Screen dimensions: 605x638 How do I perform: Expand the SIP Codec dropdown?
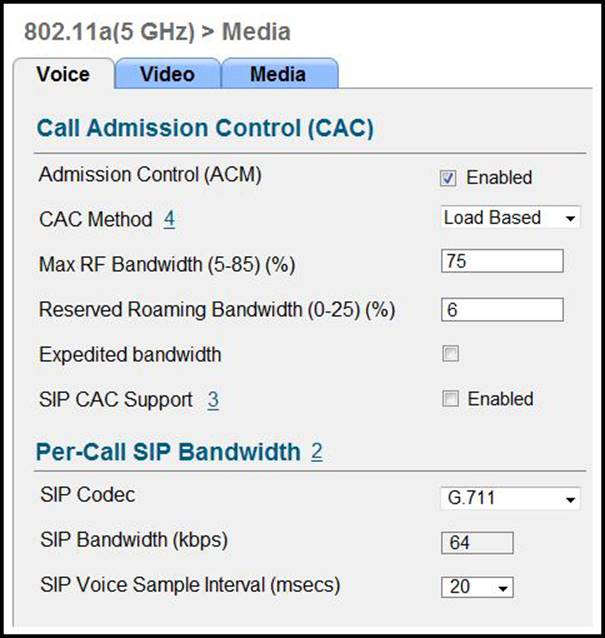pos(510,498)
